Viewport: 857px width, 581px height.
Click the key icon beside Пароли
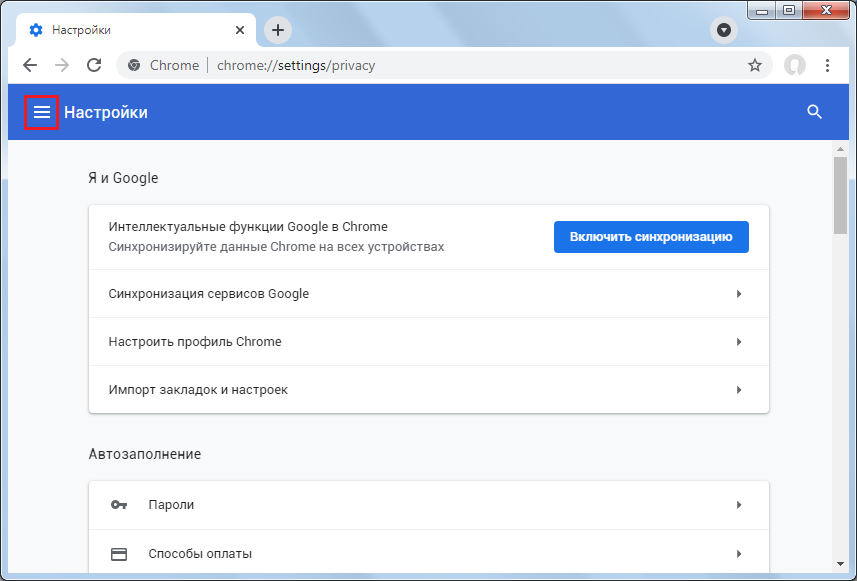[x=119, y=505]
